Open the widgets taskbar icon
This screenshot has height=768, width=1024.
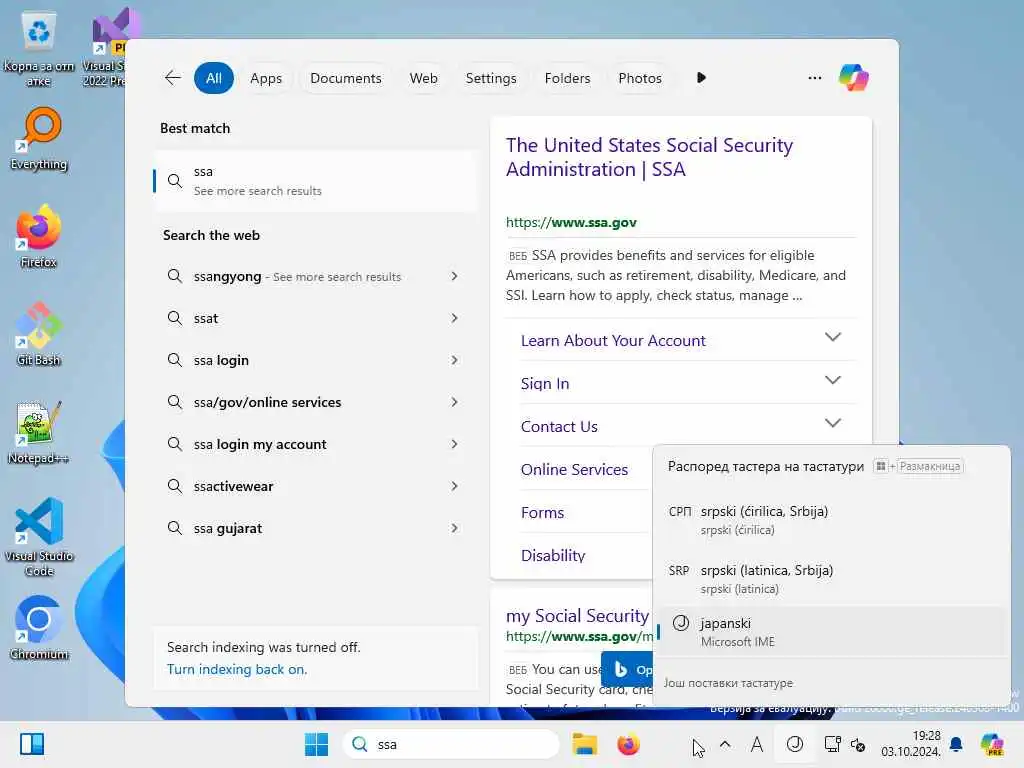pos(32,744)
